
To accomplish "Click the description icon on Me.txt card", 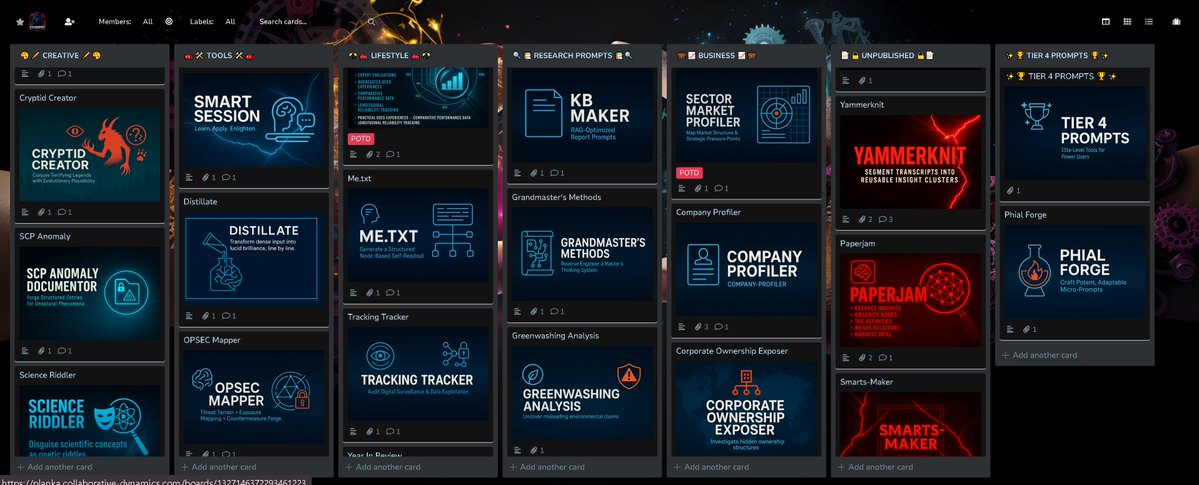I will click(353, 292).
